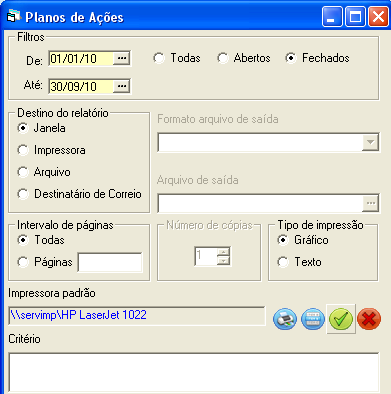Viewport: 391px width, 394px height.
Task: Choose Impressora as report destination
Action: tap(23, 150)
